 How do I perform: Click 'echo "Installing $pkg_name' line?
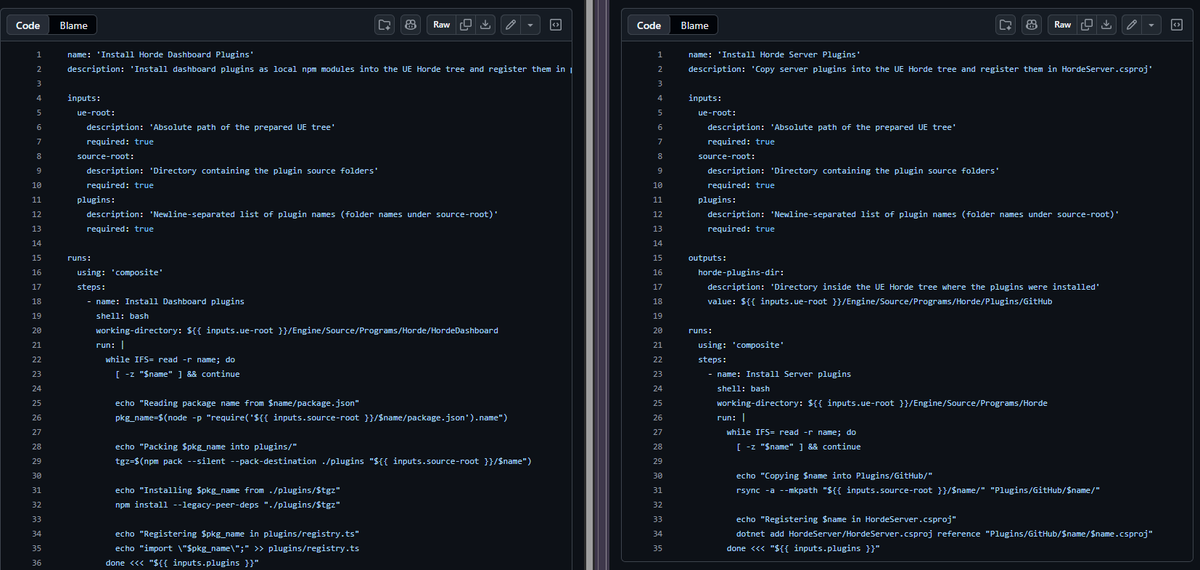[228, 490]
